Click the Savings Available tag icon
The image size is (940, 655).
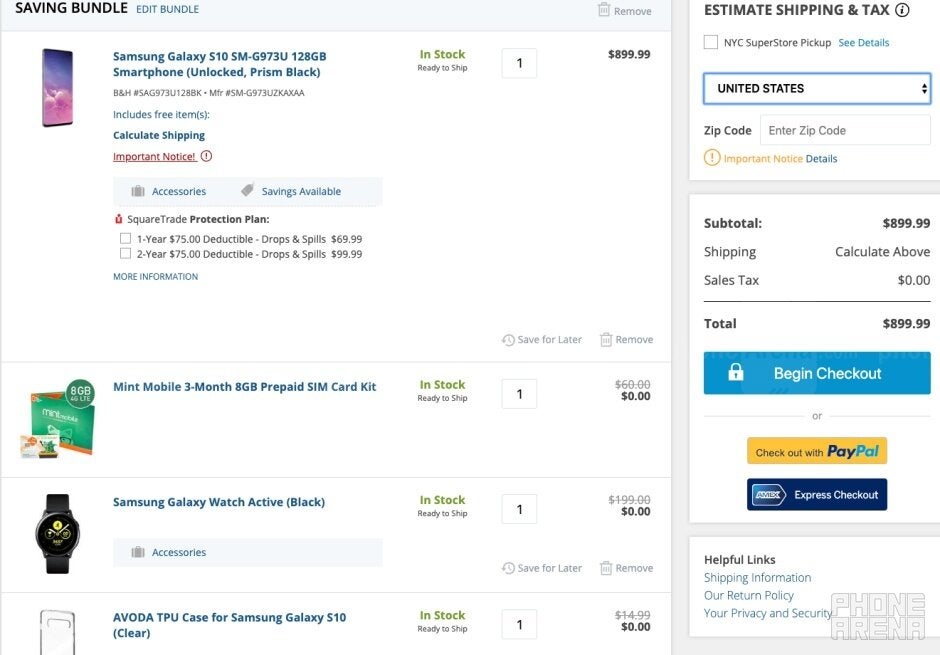pyautogui.click(x=247, y=190)
